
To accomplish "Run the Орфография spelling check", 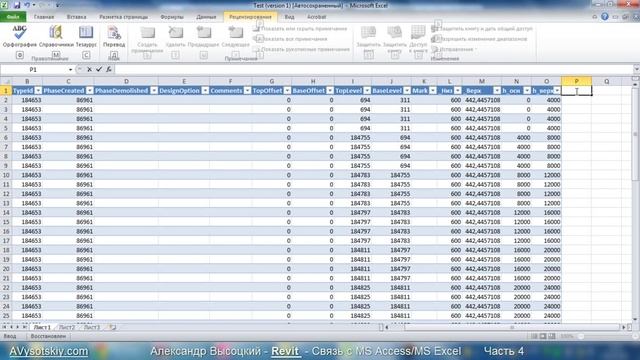I will (20, 36).
